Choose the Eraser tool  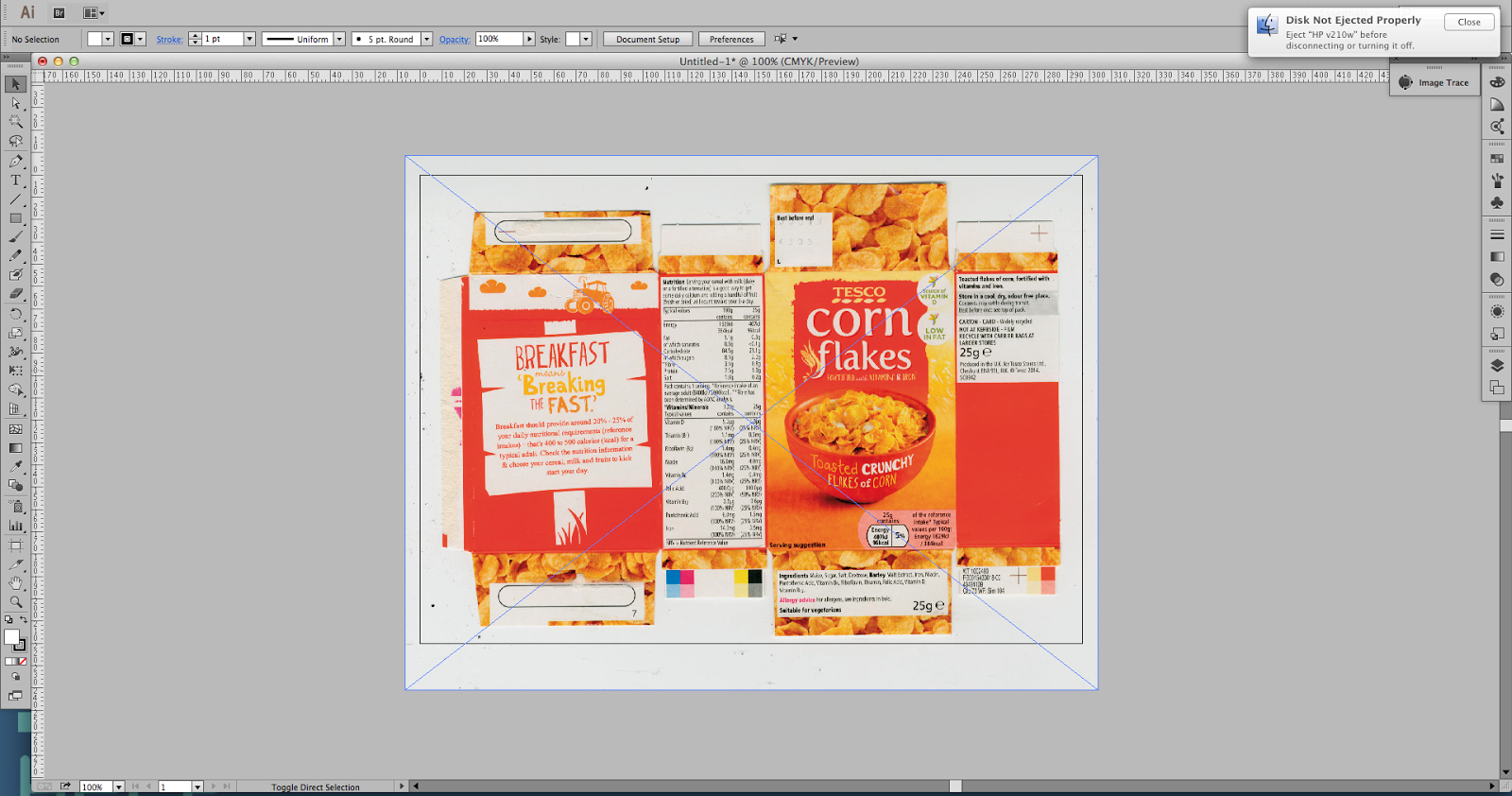[15, 294]
